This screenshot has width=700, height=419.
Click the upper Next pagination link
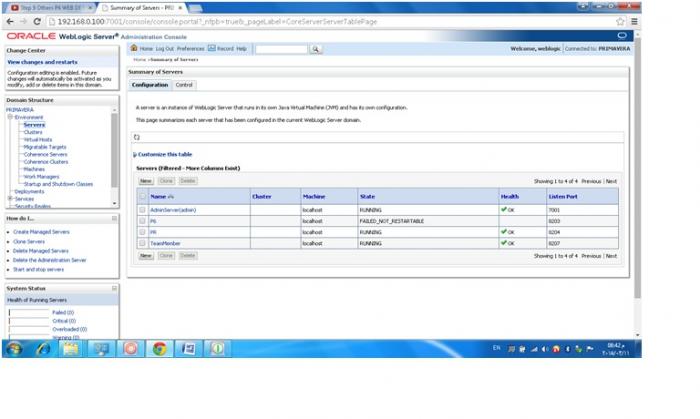click(611, 181)
